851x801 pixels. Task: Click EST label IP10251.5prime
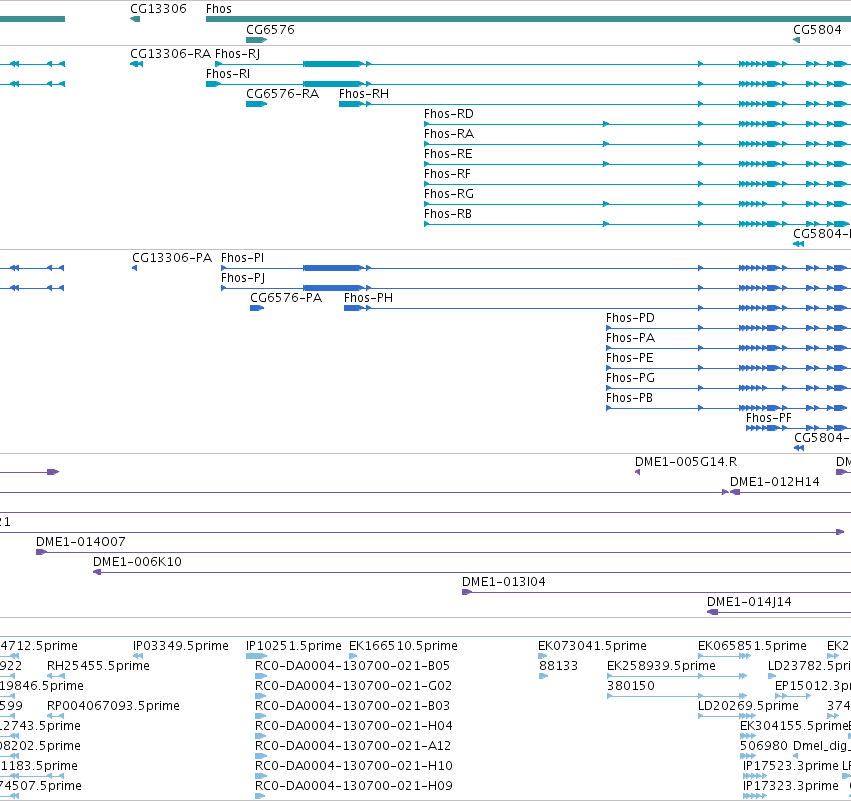[x=294, y=646]
